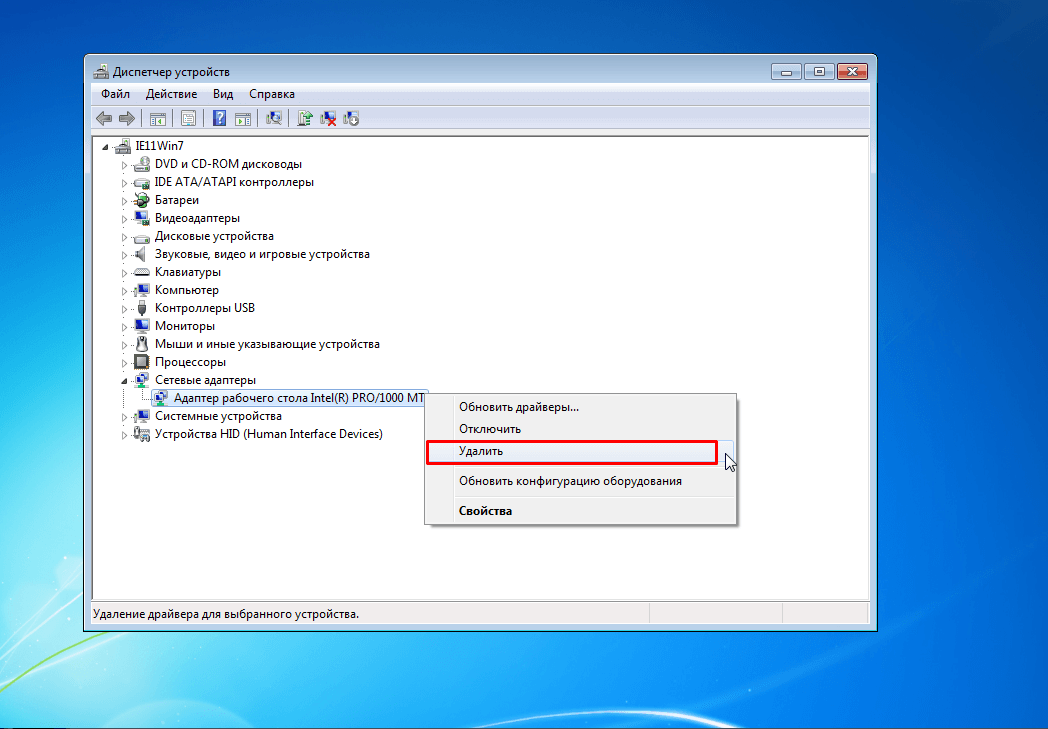Screen dimensions: 1048x729
Task: Expand the Компьютер node
Action: [124, 291]
